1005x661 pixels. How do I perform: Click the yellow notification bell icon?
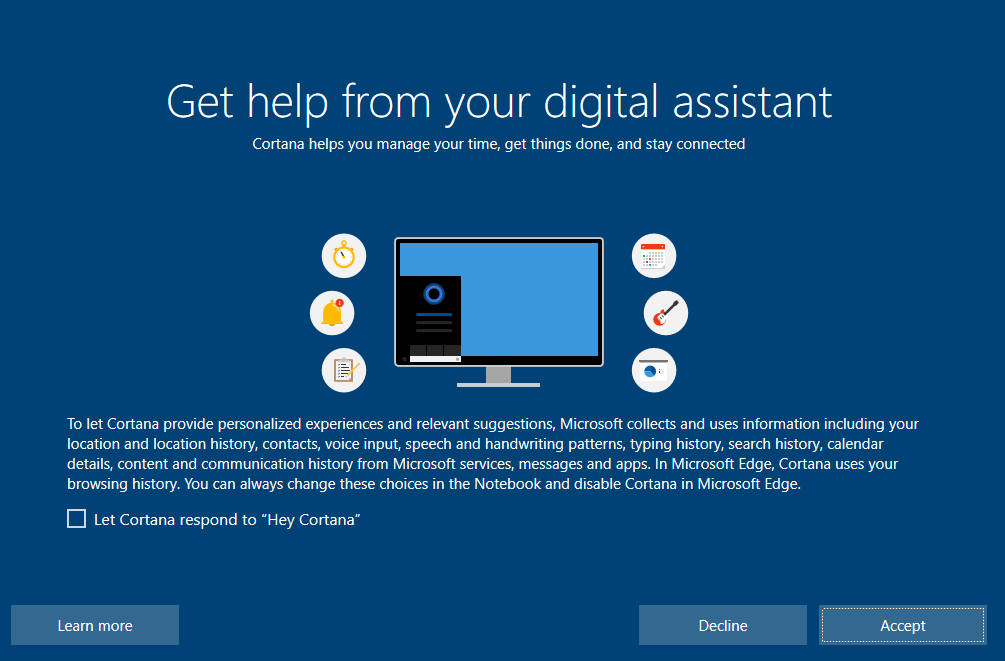point(332,313)
